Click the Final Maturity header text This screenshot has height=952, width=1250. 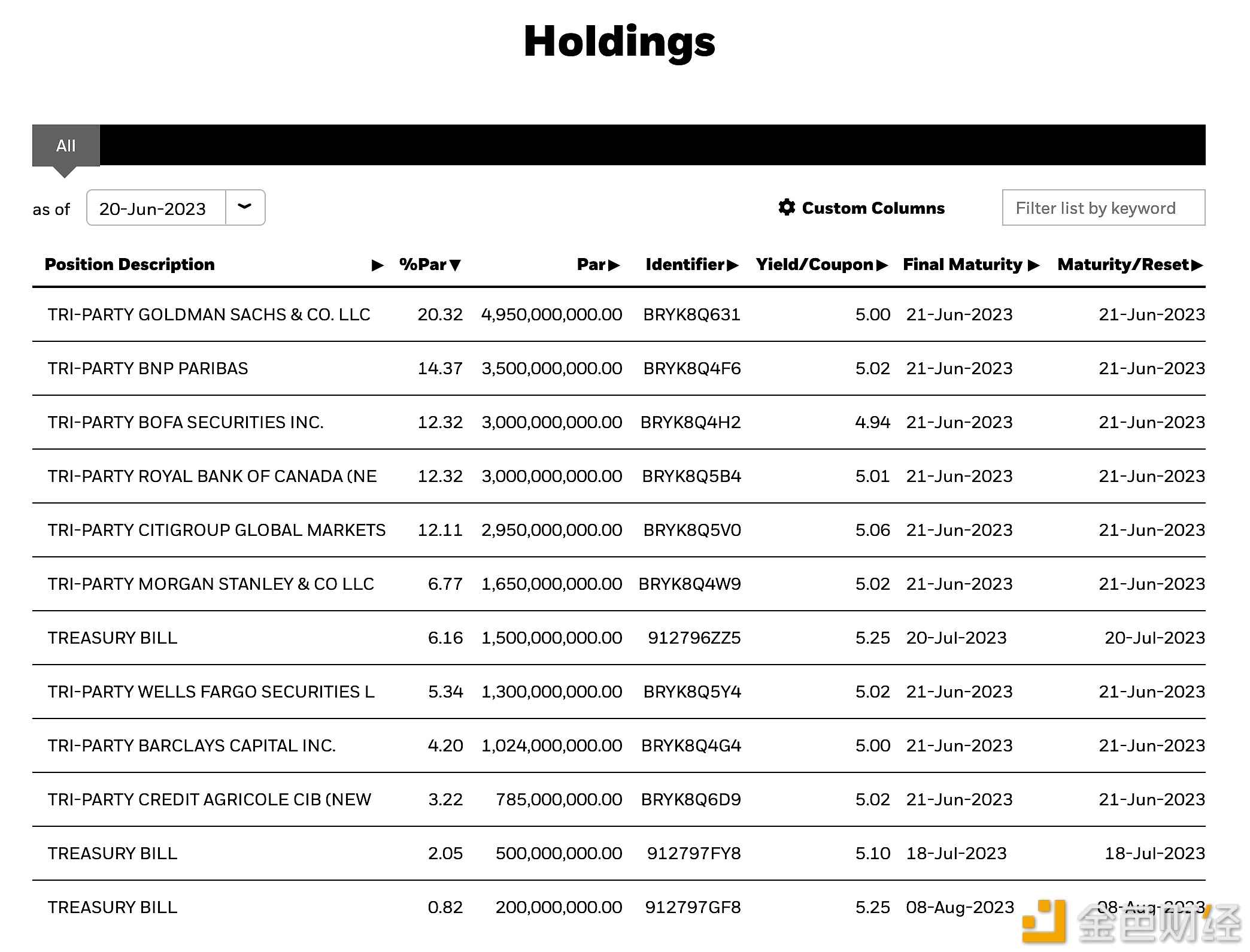coord(963,265)
